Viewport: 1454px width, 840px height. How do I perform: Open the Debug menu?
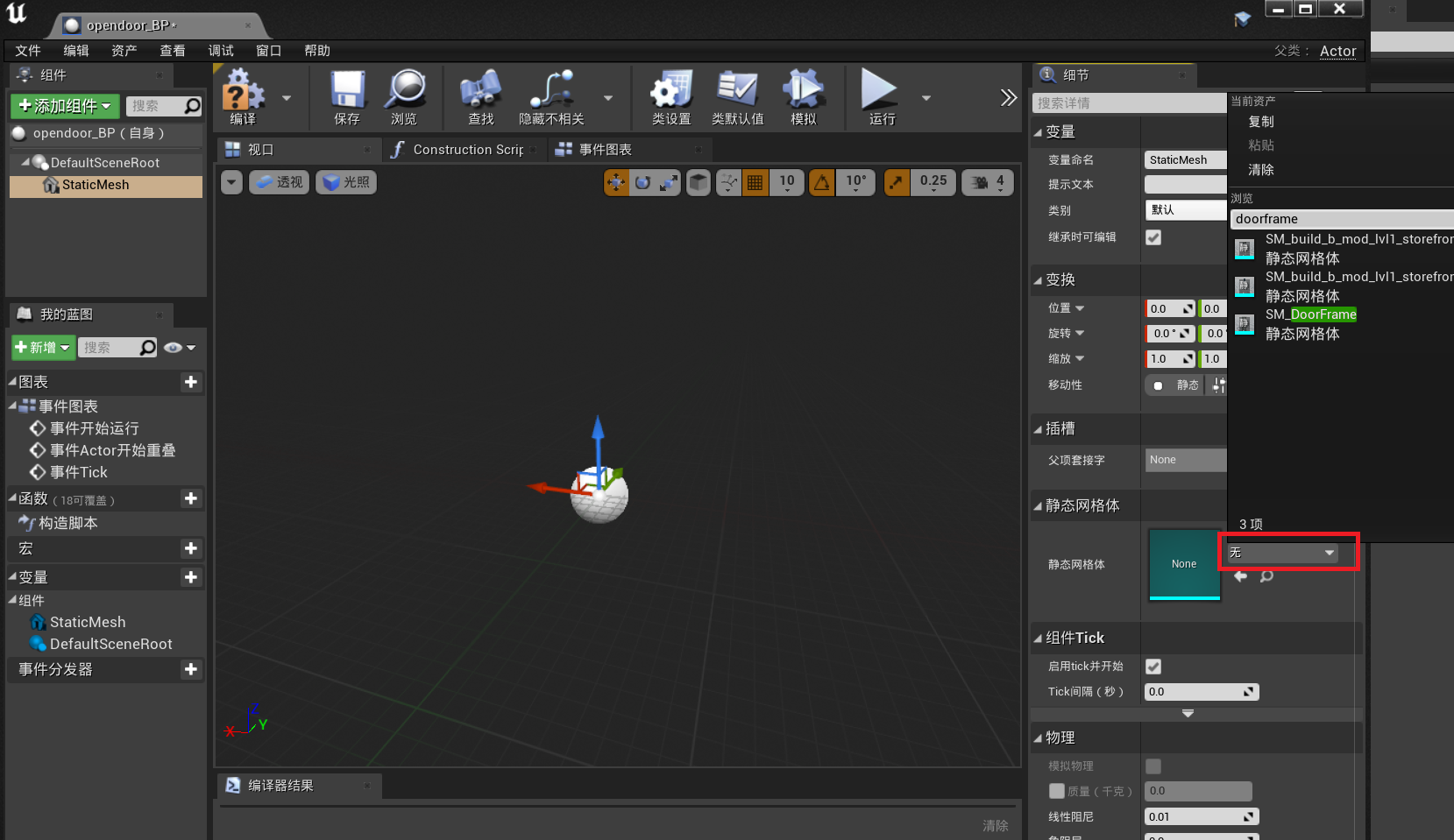pos(221,51)
